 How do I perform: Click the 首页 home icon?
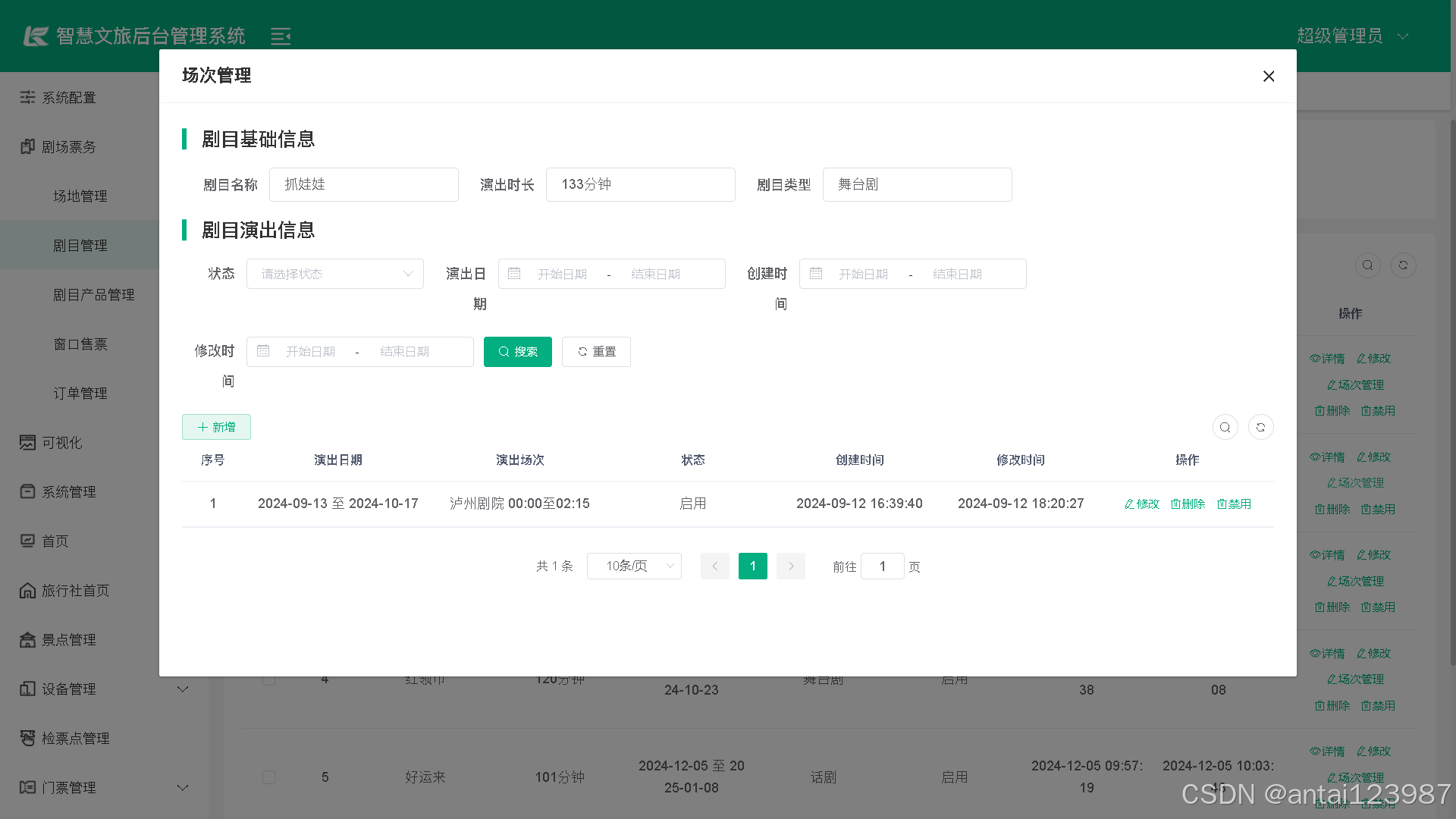click(x=27, y=541)
